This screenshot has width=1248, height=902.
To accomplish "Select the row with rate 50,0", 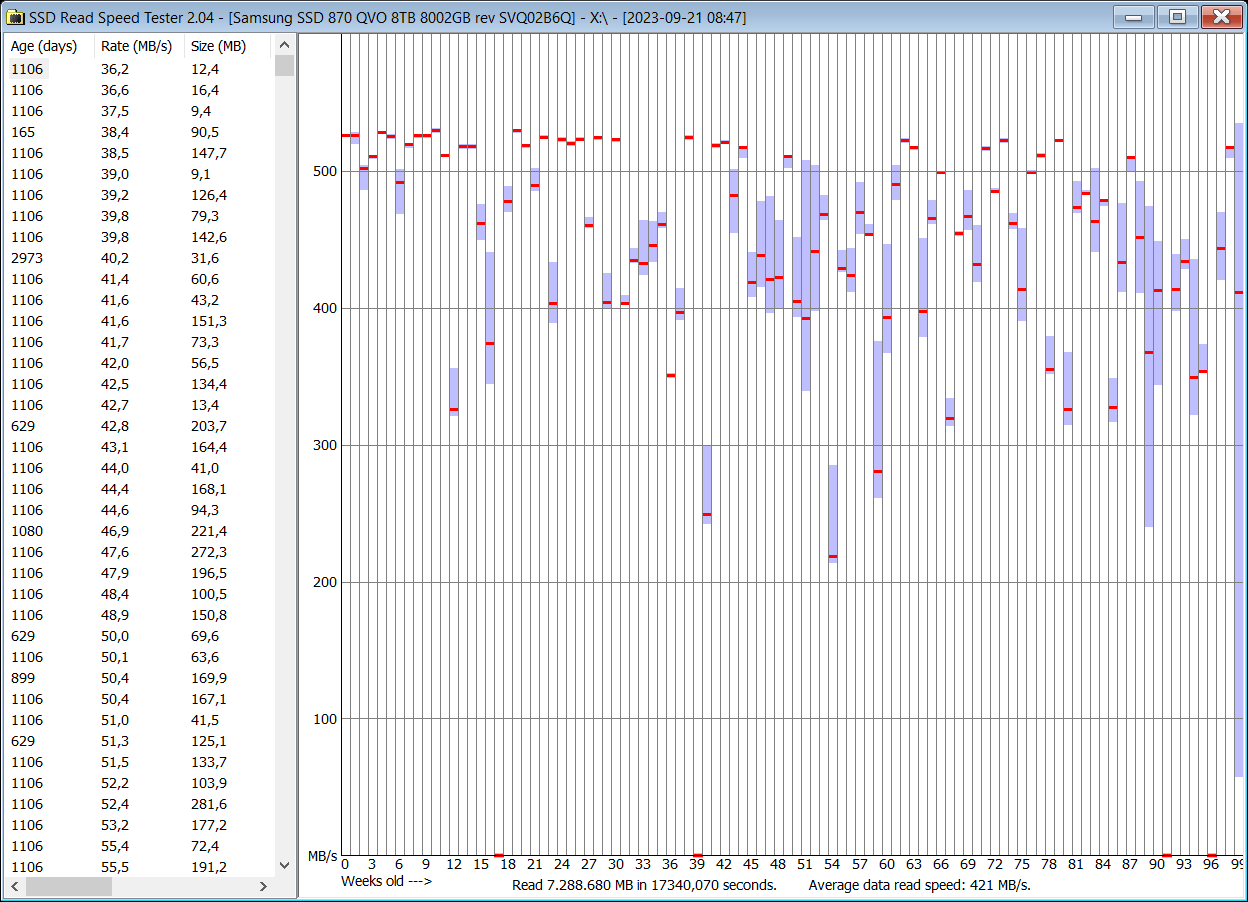I will tap(140, 636).
